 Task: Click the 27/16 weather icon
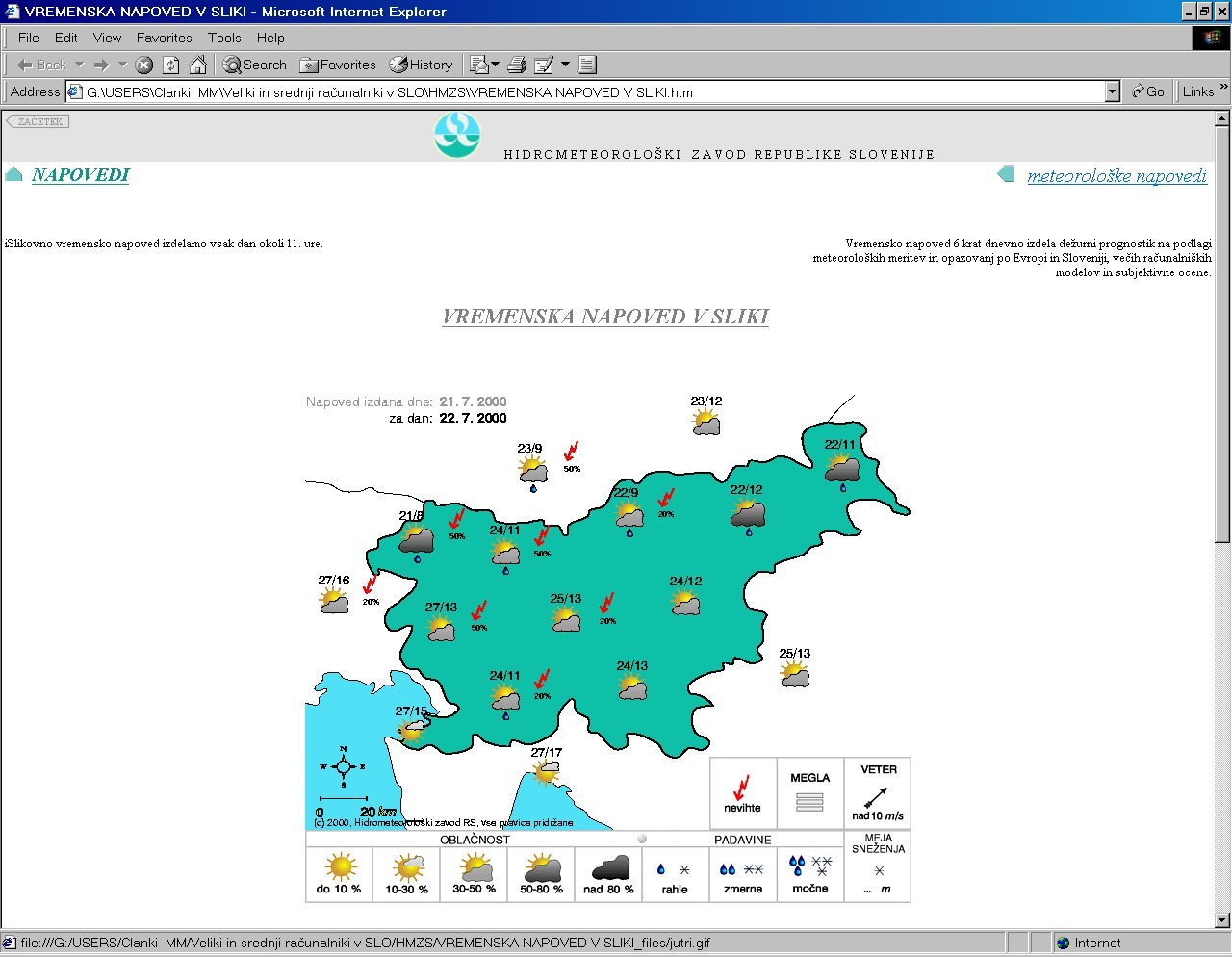coord(334,601)
